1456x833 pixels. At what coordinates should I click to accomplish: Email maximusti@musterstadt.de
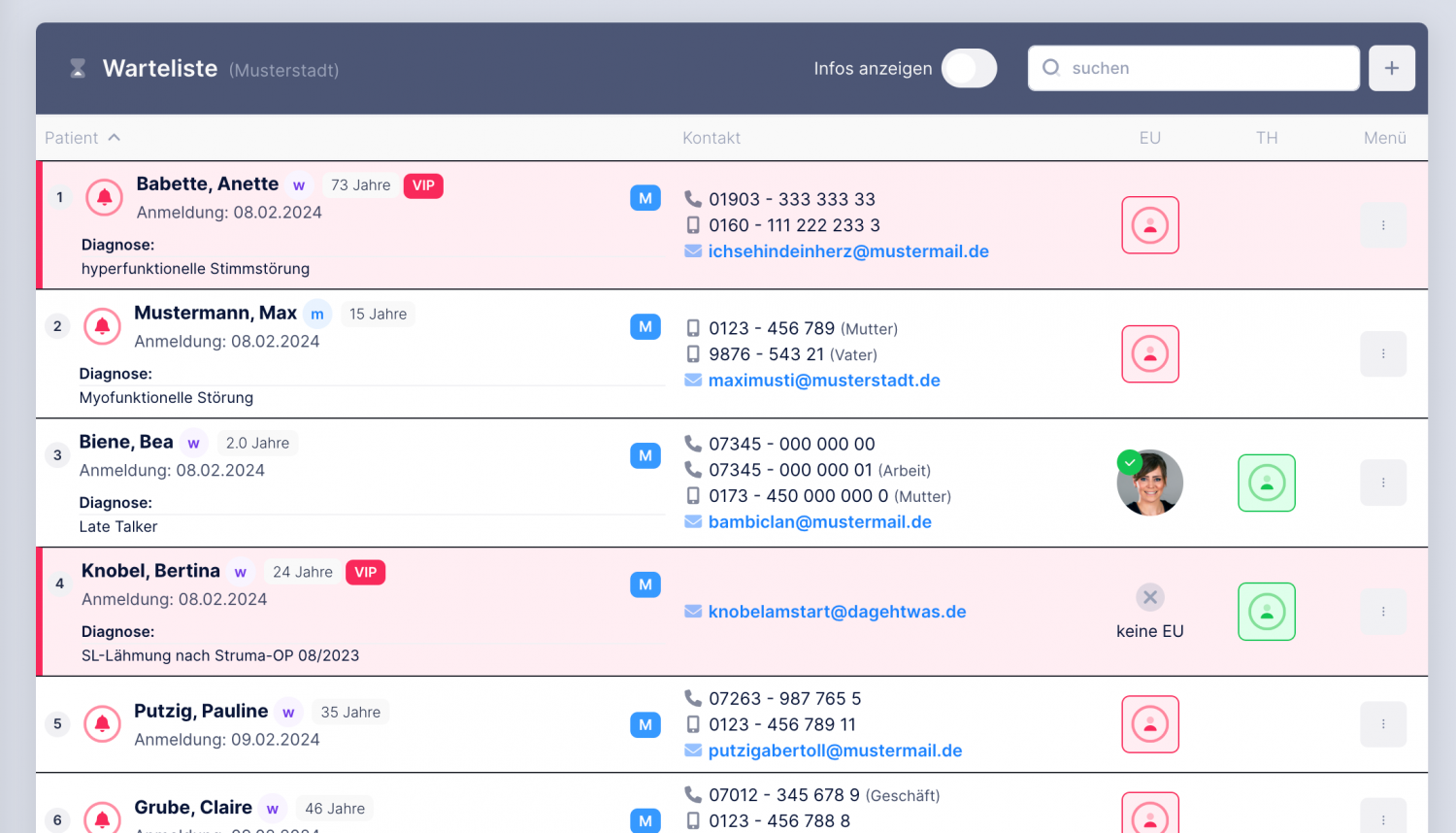pyautogui.click(x=824, y=381)
